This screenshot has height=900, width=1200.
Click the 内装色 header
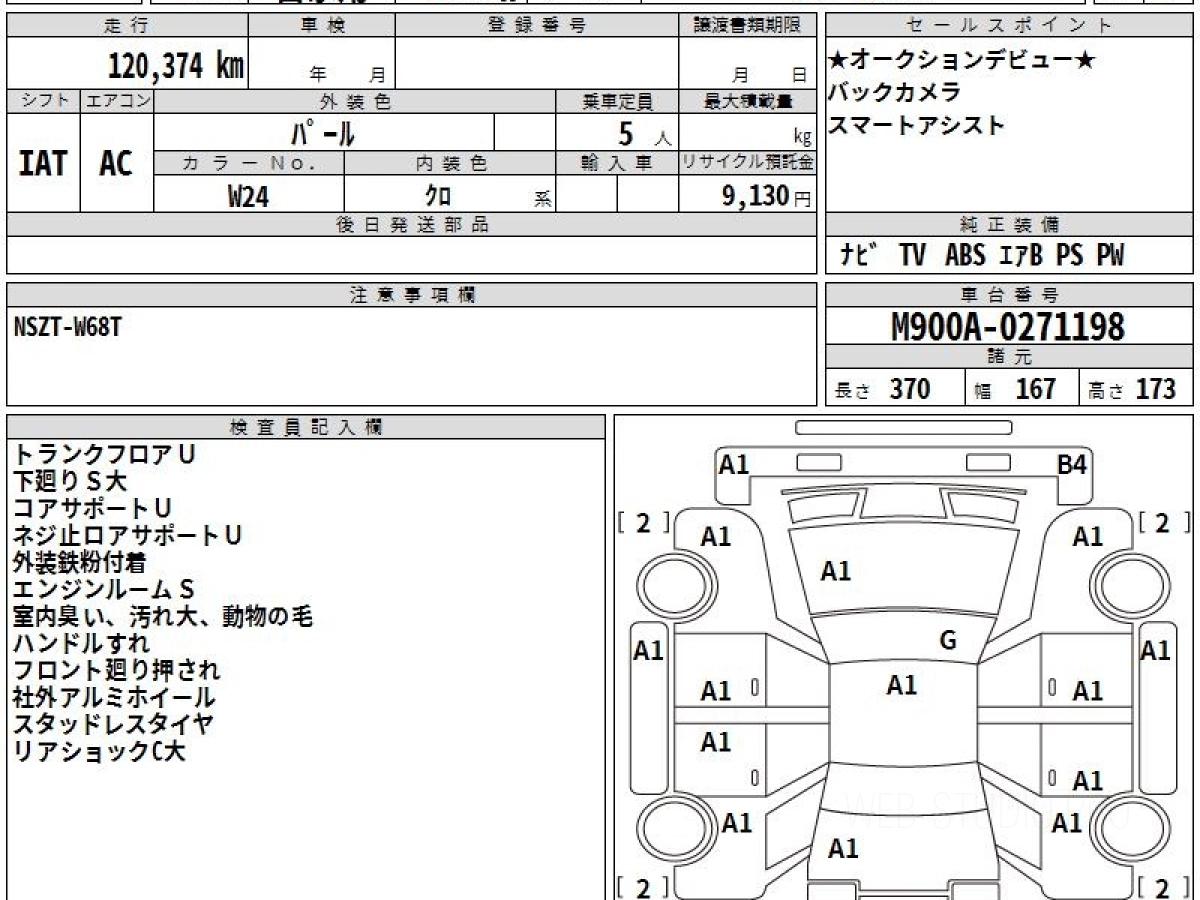(450, 163)
